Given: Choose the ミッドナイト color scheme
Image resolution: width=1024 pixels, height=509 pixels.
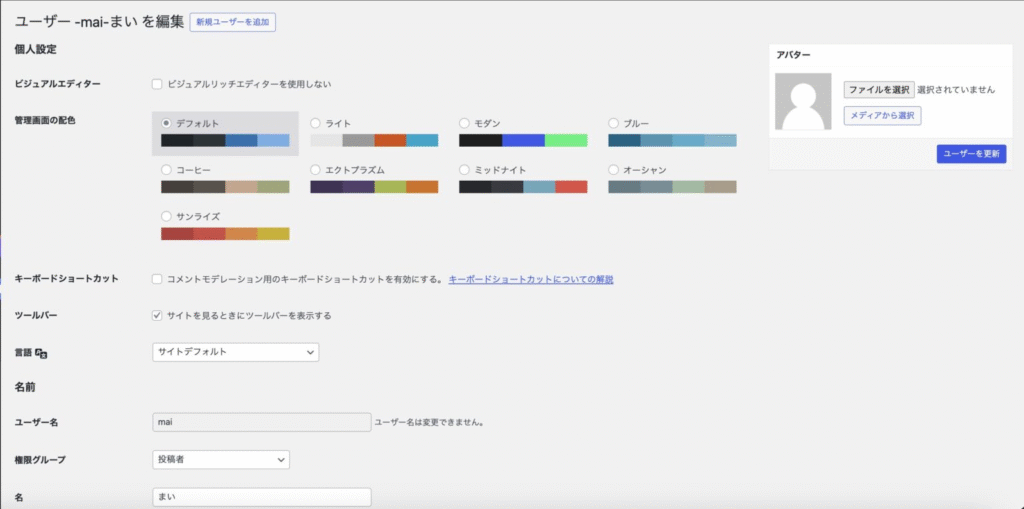Looking at the screenshot, I should pyautogui.click(x=465, y=170).
